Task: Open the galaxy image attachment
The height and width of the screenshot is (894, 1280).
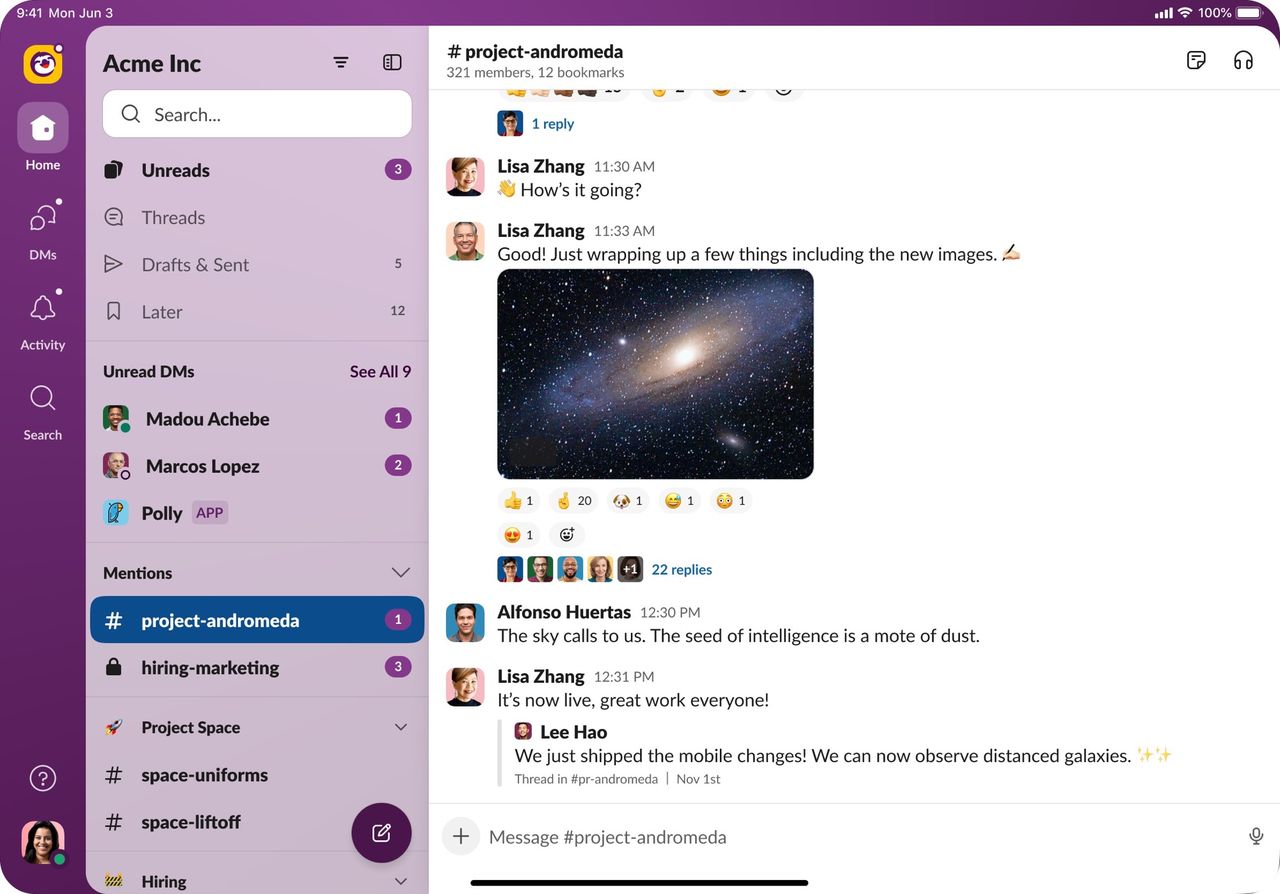Action: pyautogui.click(x=655, y=374)
